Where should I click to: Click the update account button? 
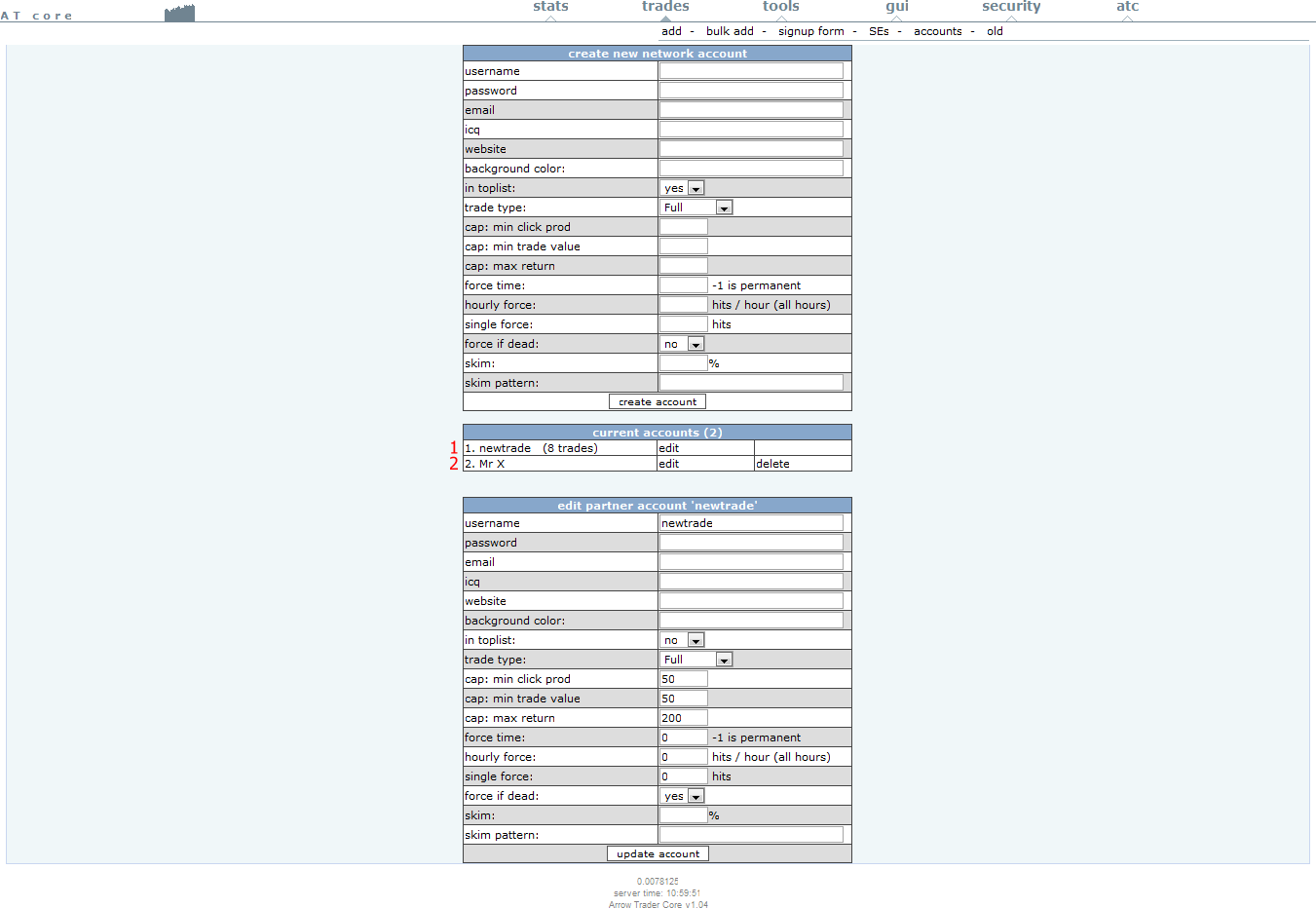pos(658,853)
